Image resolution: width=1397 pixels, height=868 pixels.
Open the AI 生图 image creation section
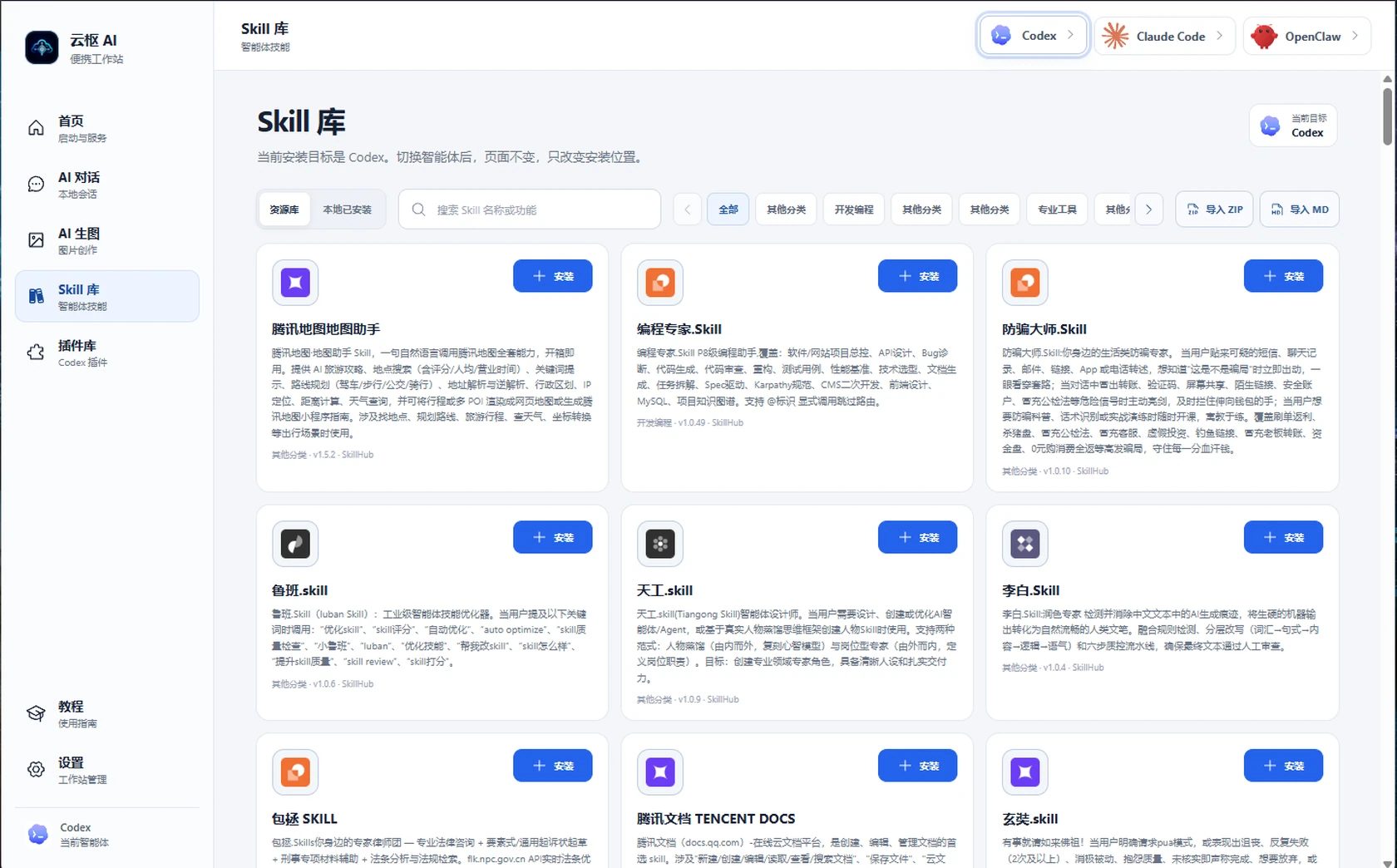click(107, 240)
